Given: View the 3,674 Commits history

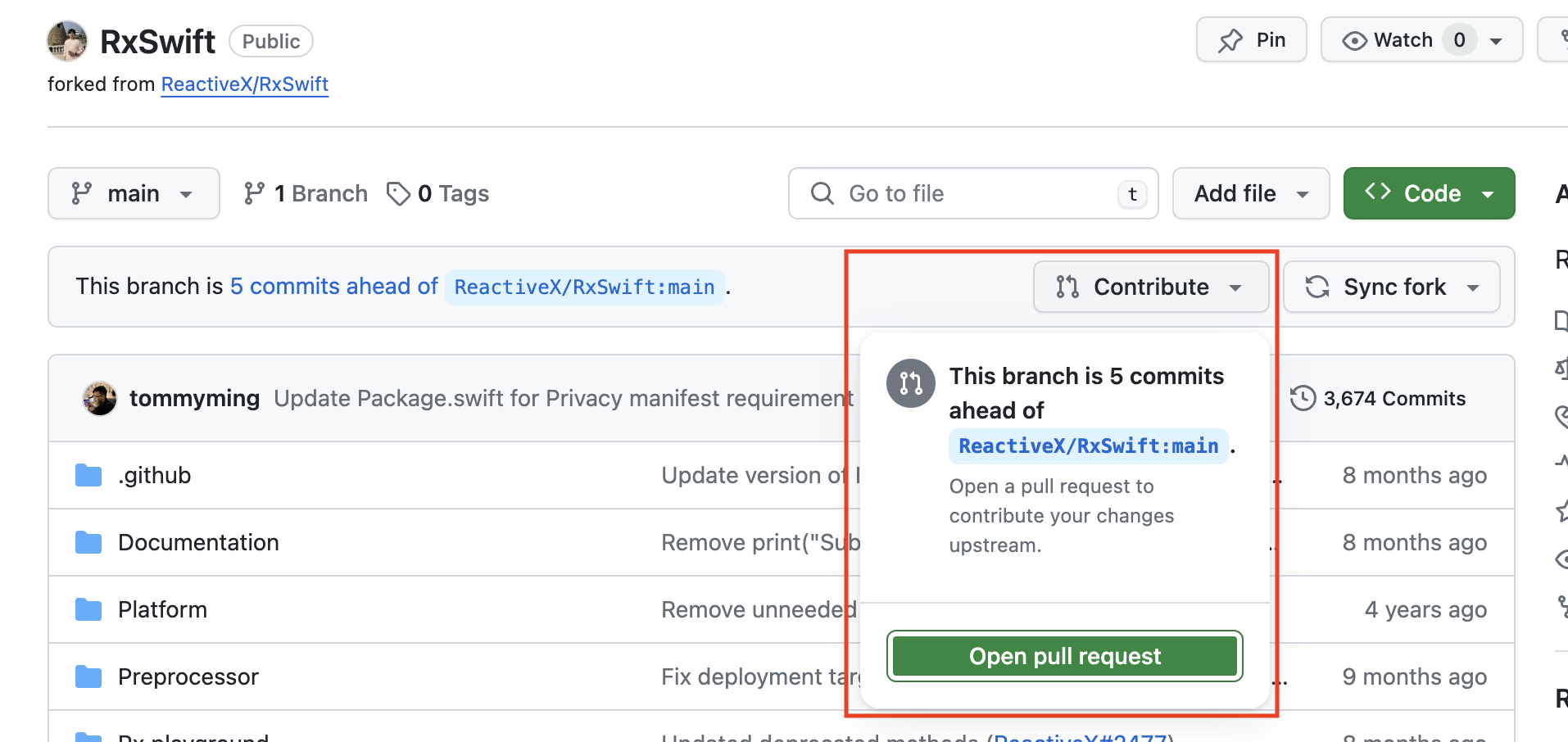Looking at the screenshot, I should click(1378, 399).
